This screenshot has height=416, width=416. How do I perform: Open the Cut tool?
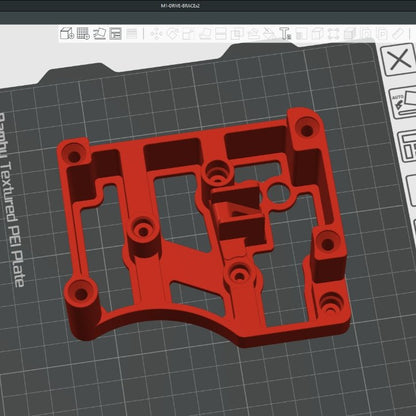(220, 34)
